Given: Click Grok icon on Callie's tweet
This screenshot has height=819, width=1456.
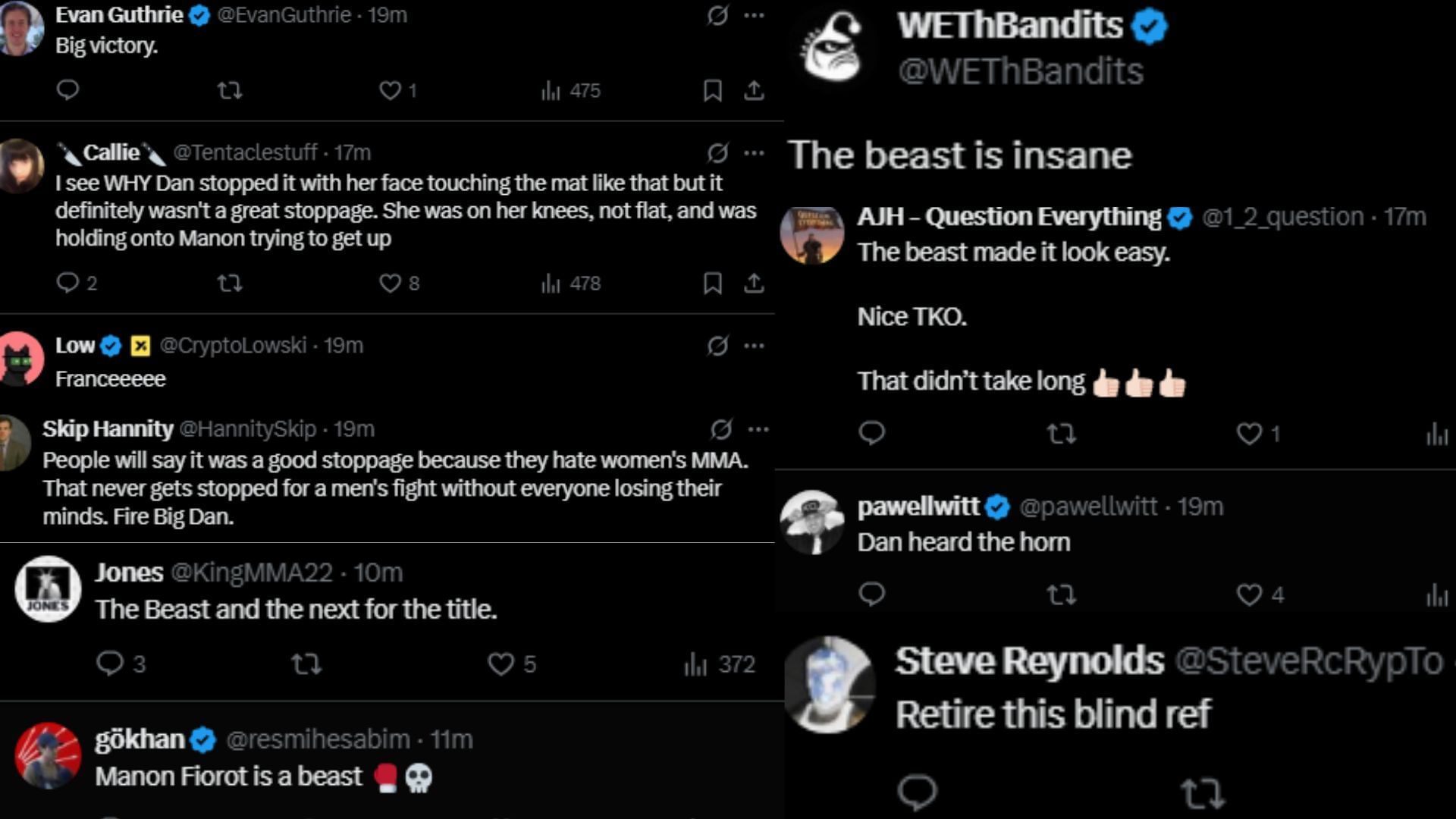Looking at the screenshot, I should [x=717, y=153].
